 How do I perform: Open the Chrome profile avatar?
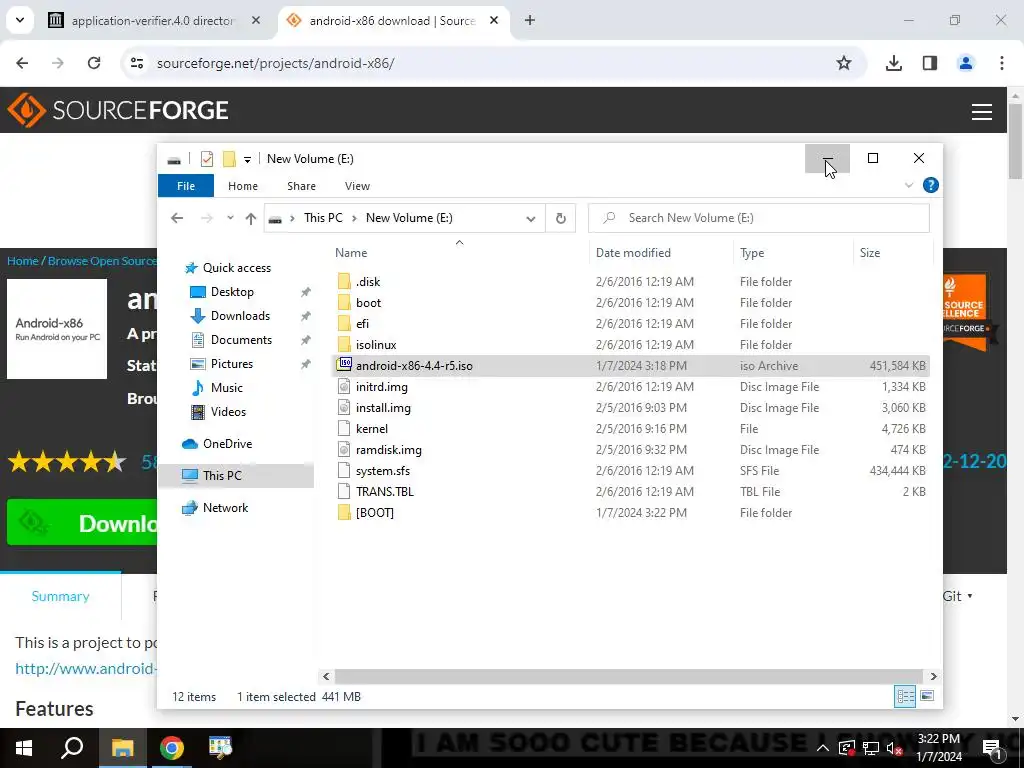[x=965, y=63]
